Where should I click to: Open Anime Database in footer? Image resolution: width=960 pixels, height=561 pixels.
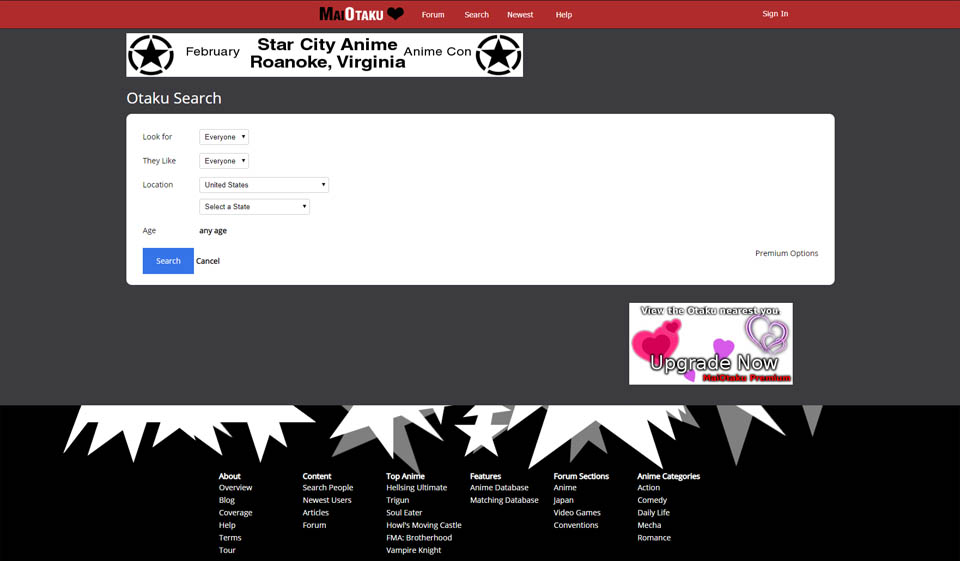[x=499, y=488]
